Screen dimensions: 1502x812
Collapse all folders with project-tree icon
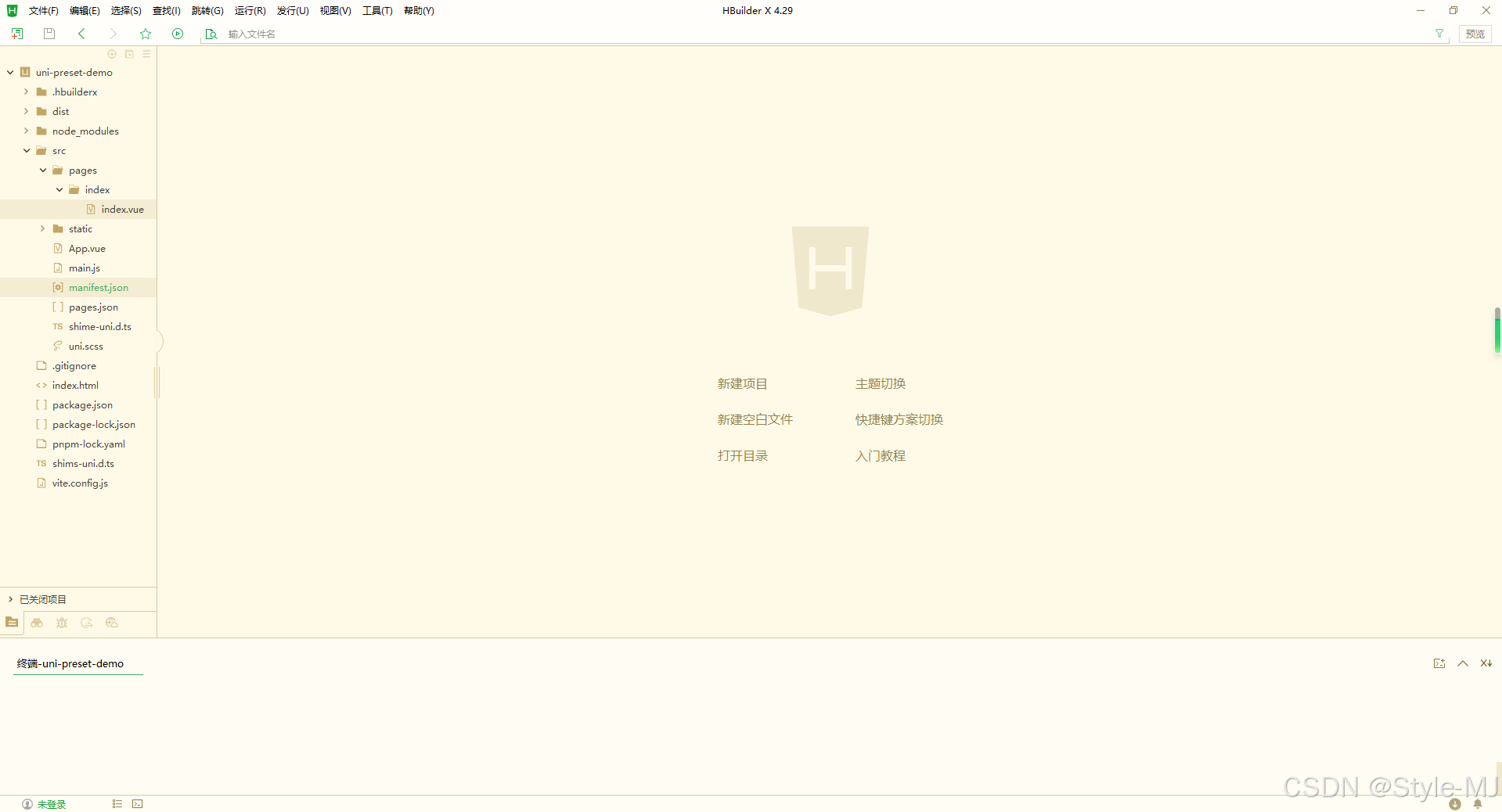click(129, 54)
